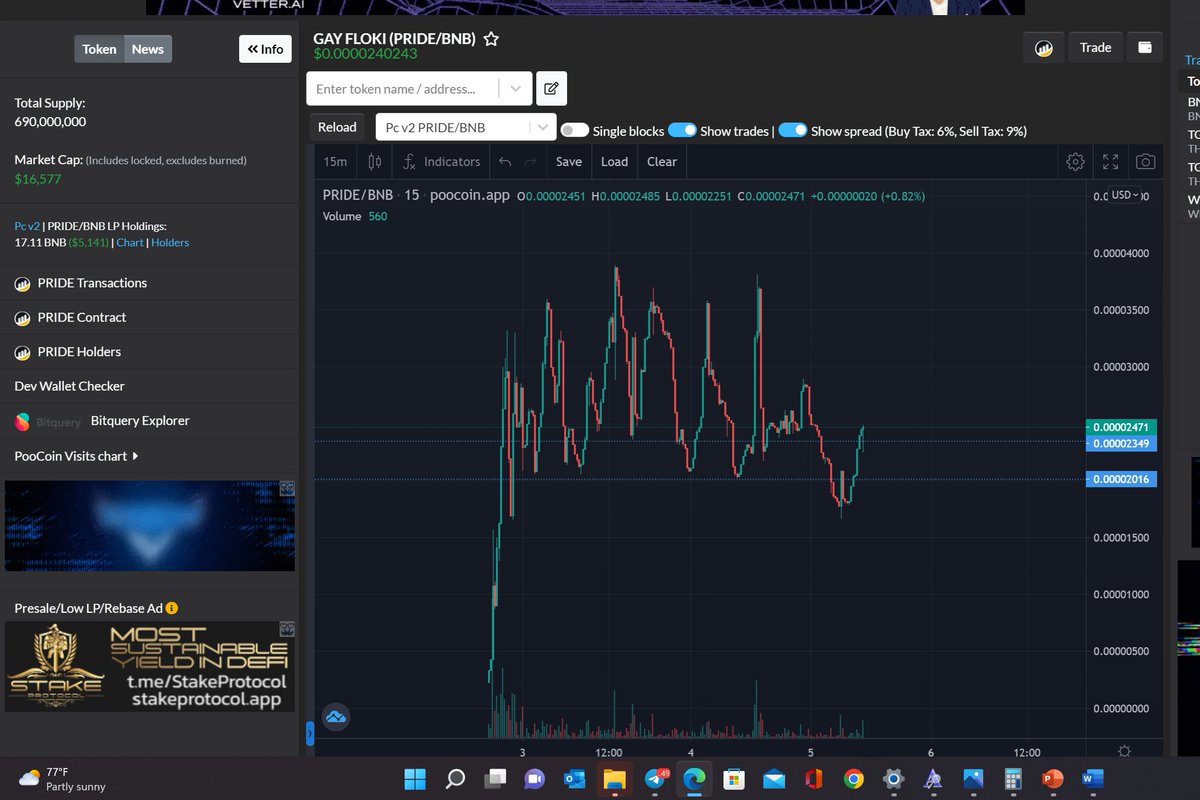This screenshot has height=800, width=1200.
Task: Change the candlestick chart style icon
Action: click(x=375, y=161)
